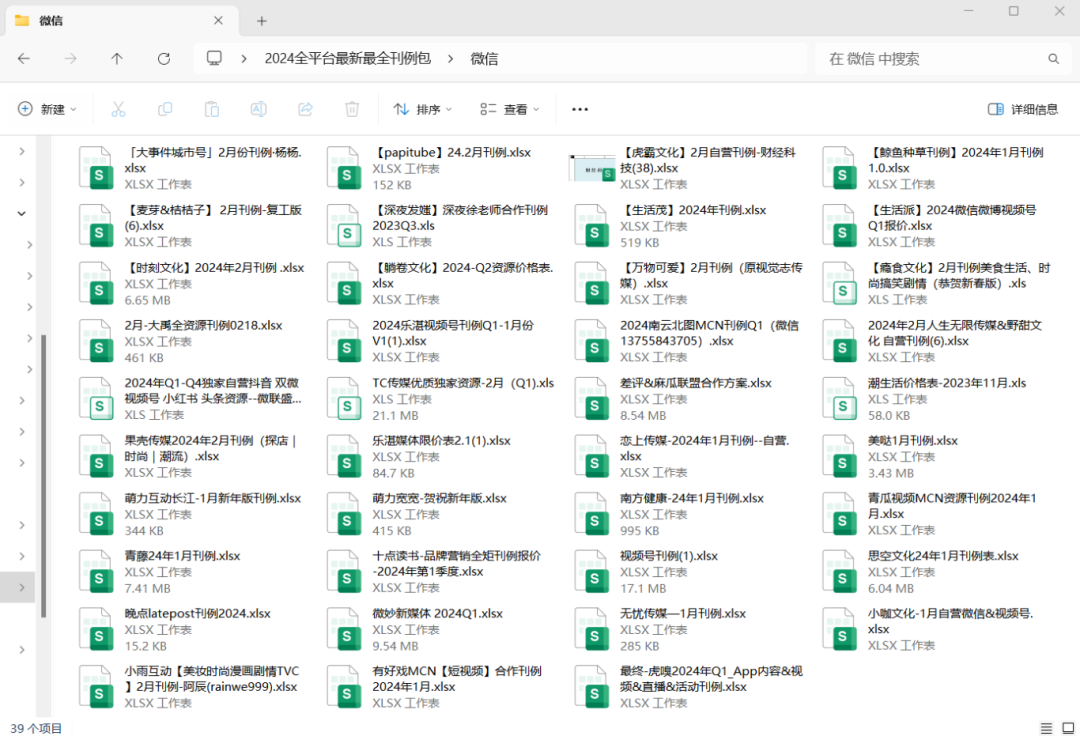Select the 【时刻文化】2024年2月刊例 file icon
Image resolution: width=1080 pixels, height=736 pixels.
(96, 284)
